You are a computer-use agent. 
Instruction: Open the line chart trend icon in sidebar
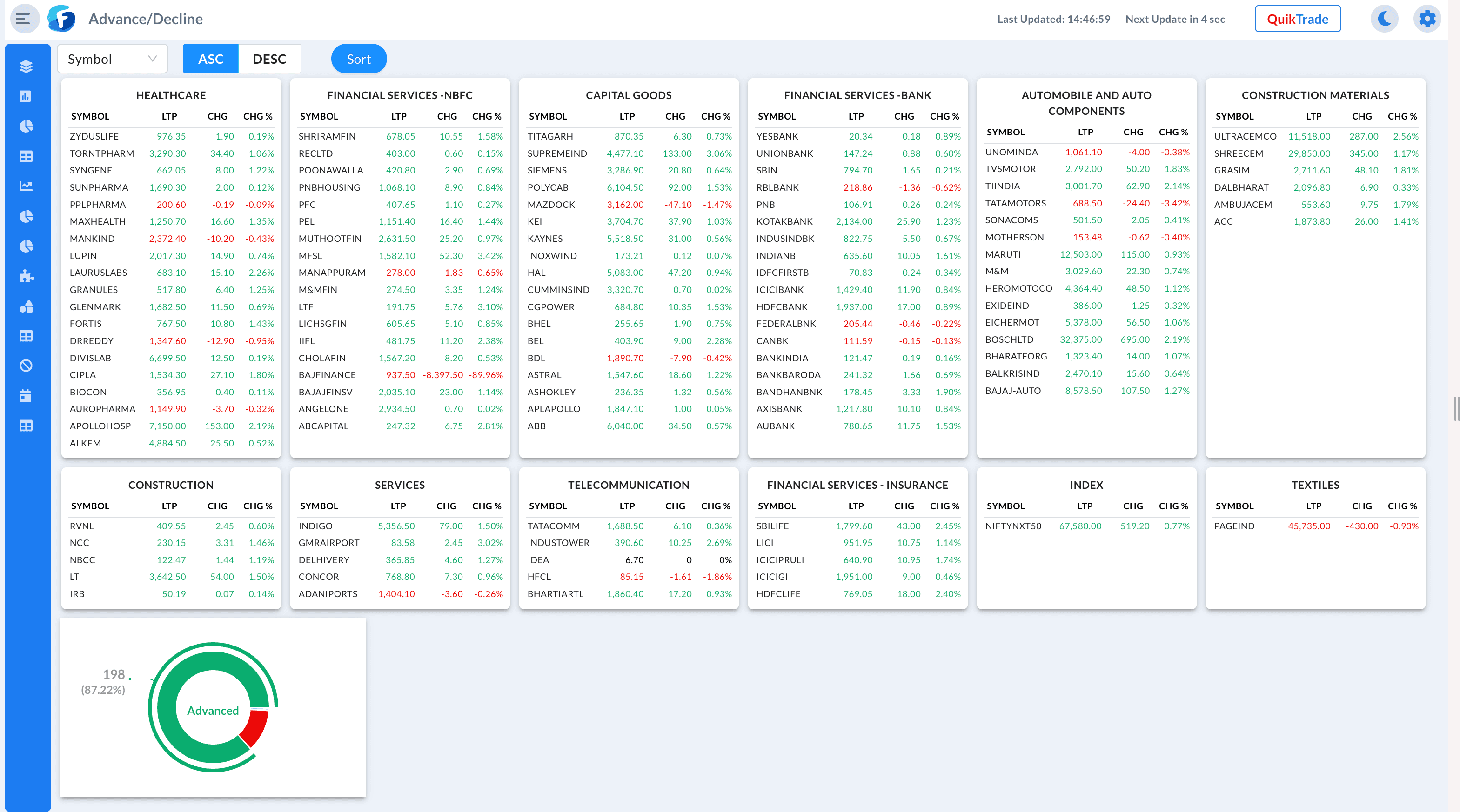[26, 186]
